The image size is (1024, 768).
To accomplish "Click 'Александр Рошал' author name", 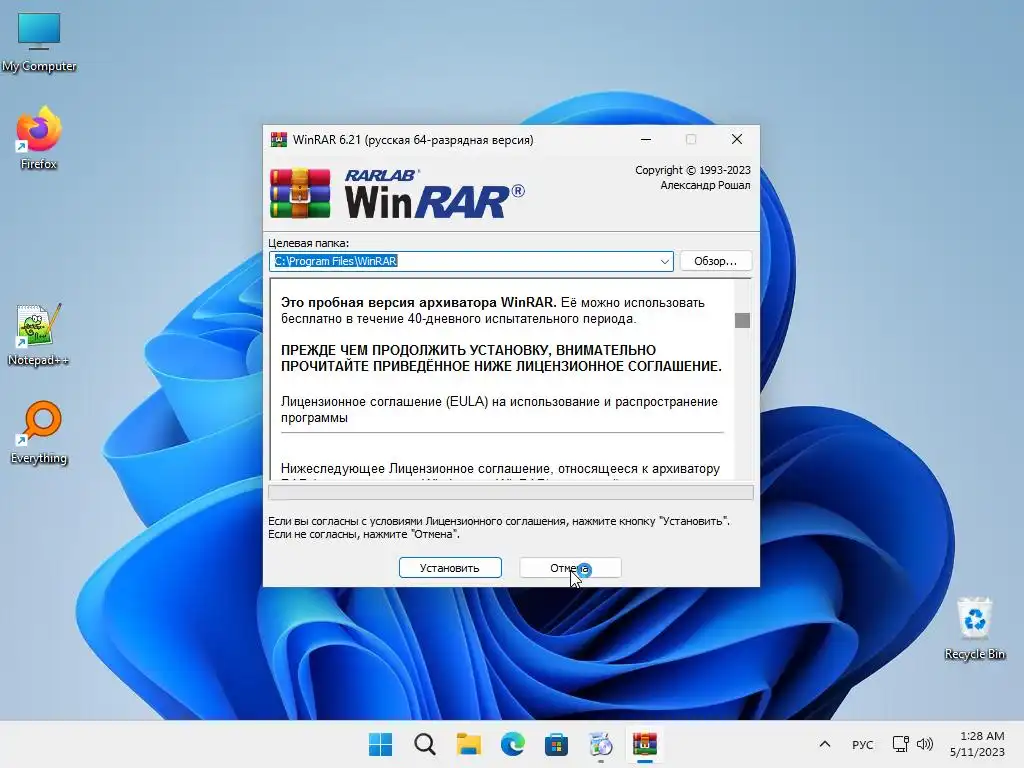I will coord(705,185).
